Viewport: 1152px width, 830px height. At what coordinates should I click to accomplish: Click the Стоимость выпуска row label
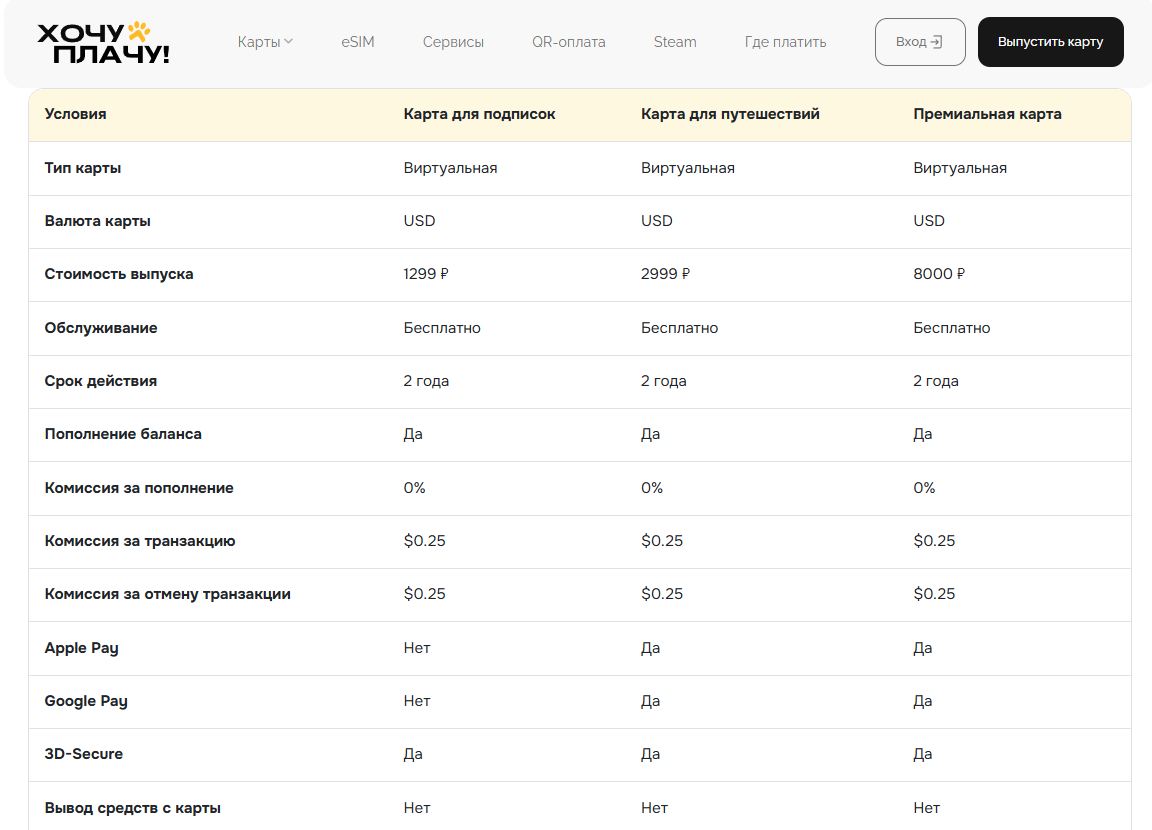119,274
